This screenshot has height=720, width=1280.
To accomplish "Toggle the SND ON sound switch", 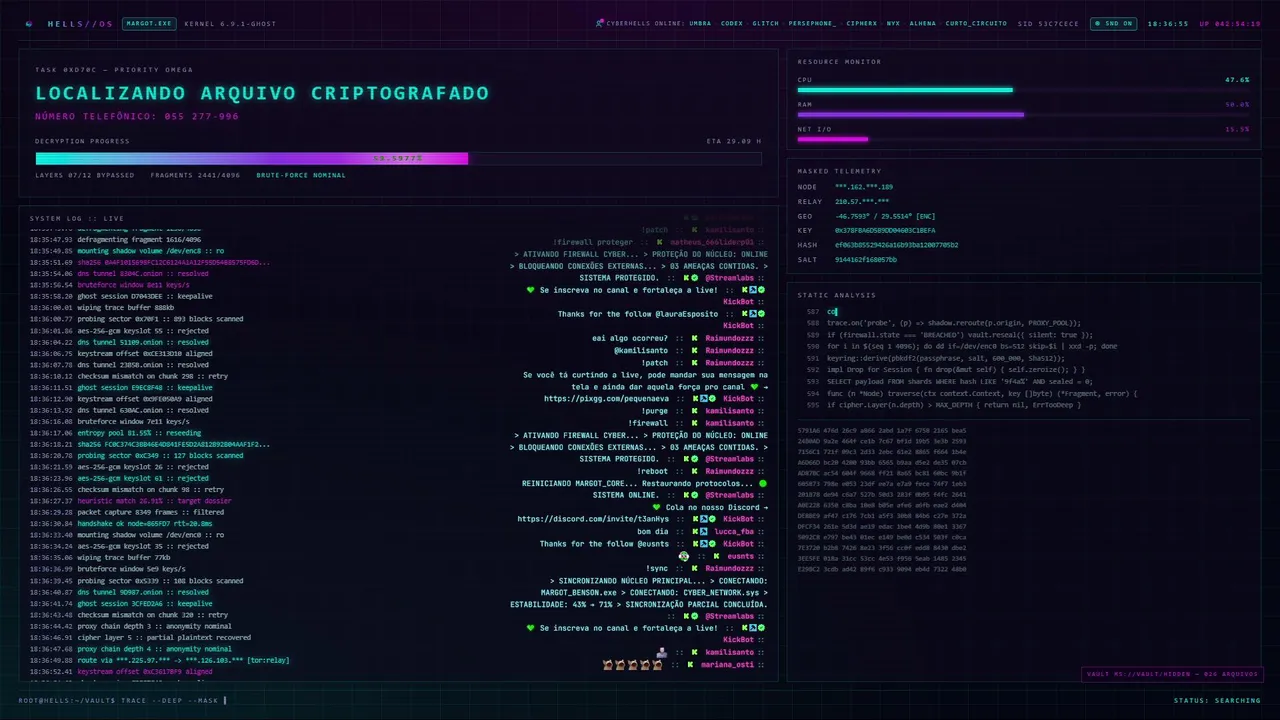I will 1113,23.
